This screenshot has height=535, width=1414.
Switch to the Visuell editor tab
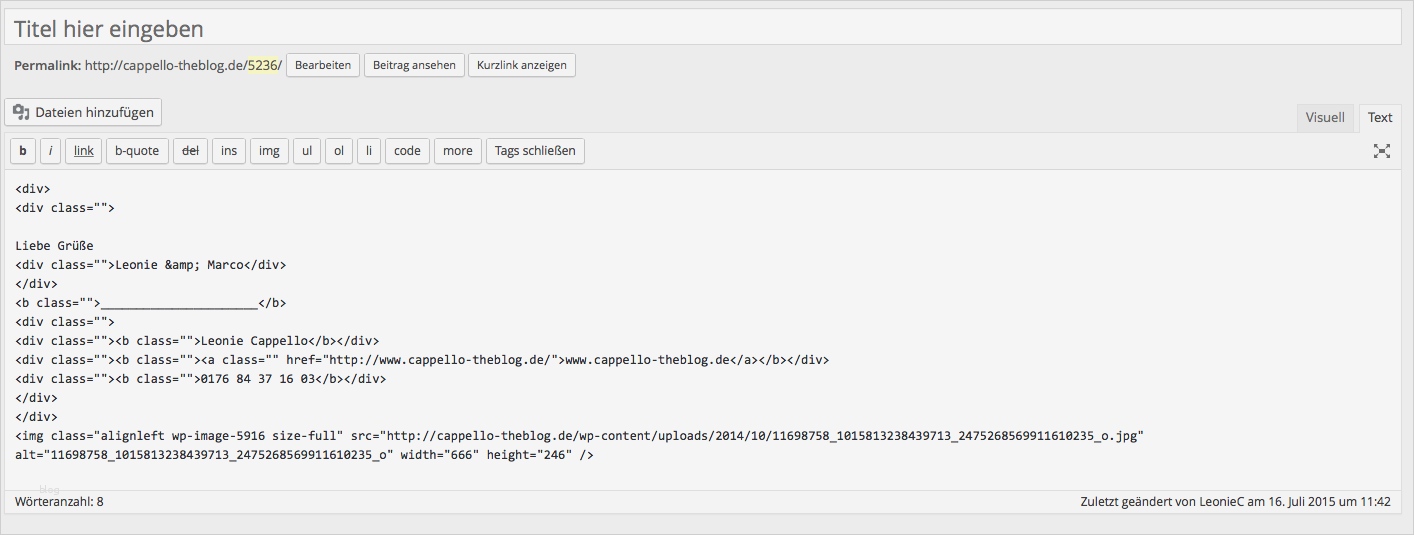click(1325, 117)
